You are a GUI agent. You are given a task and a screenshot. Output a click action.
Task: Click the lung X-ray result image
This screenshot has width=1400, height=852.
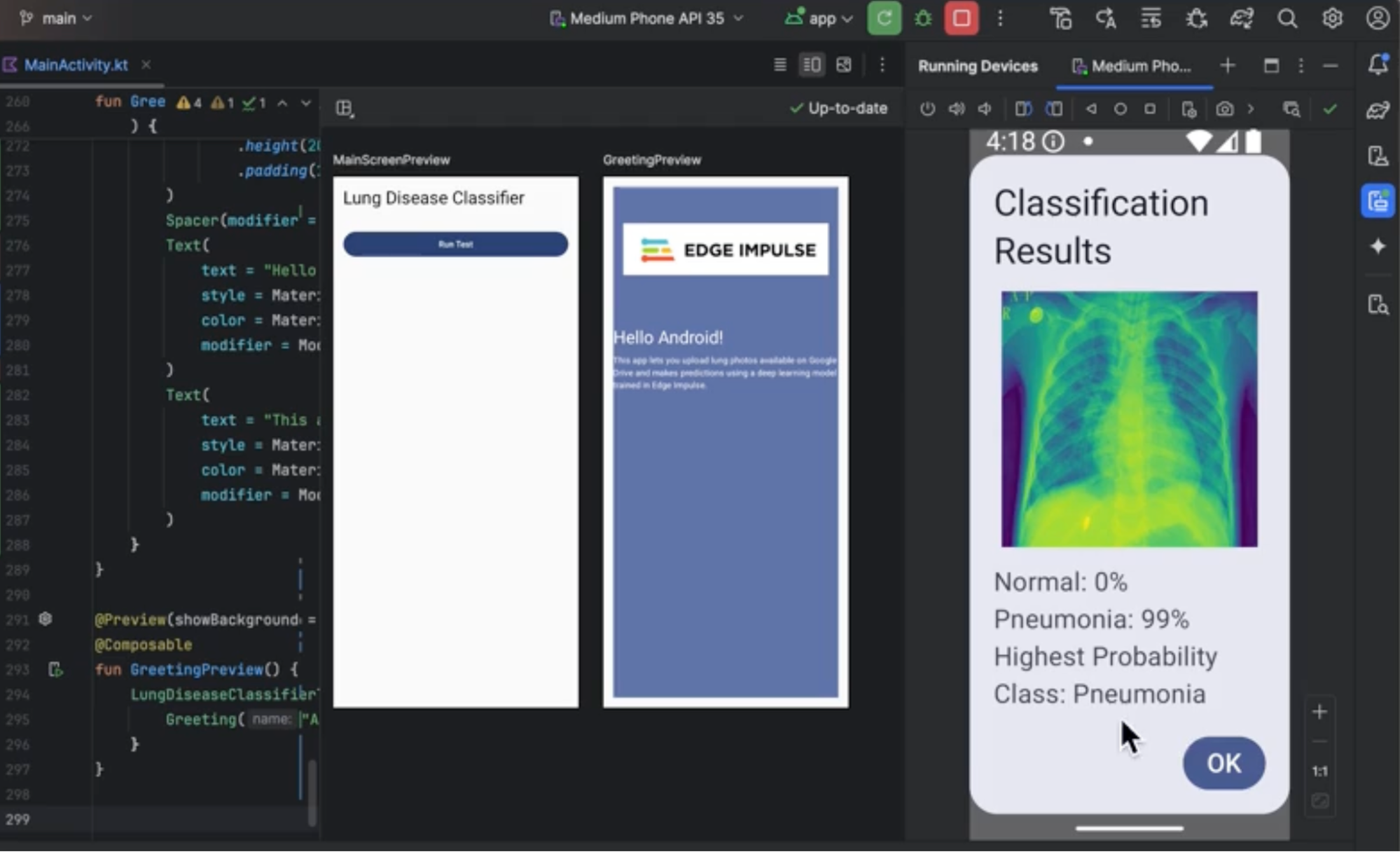point(1129,419)
